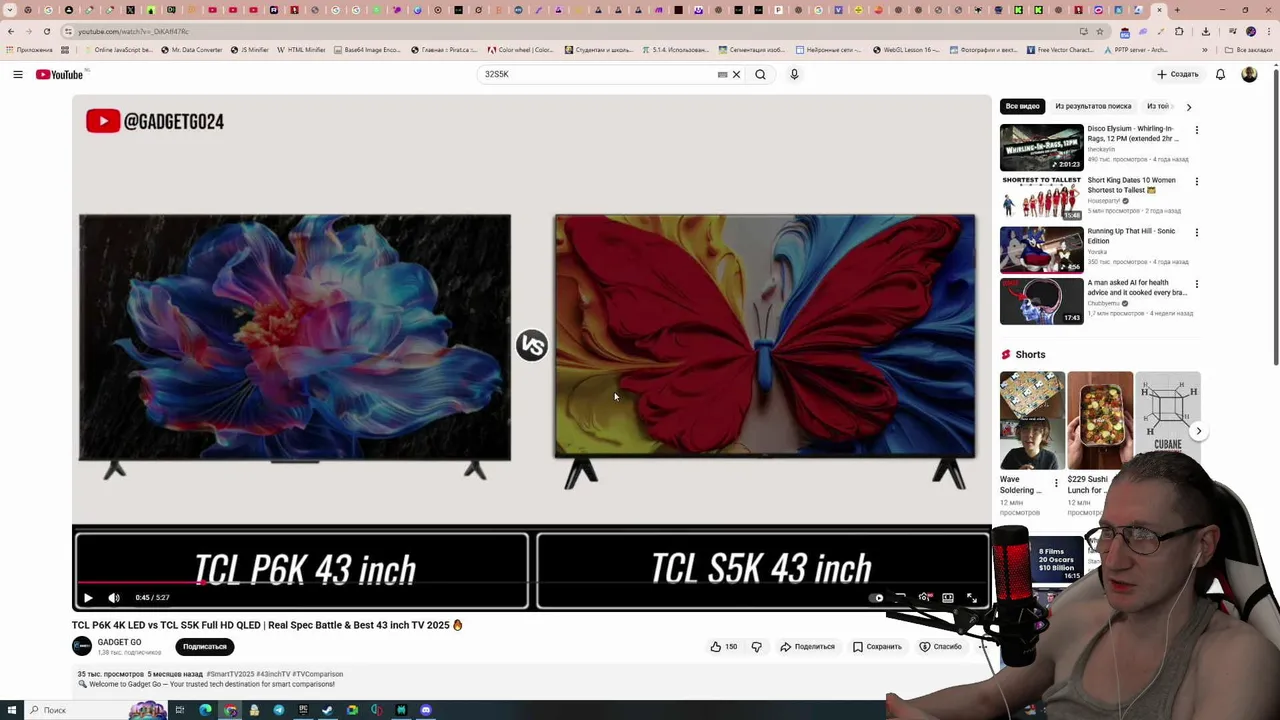Screen dimensions: 1280x720
Task: Open Running Up That Hill Sonic video
Action: click(1041, 249)
